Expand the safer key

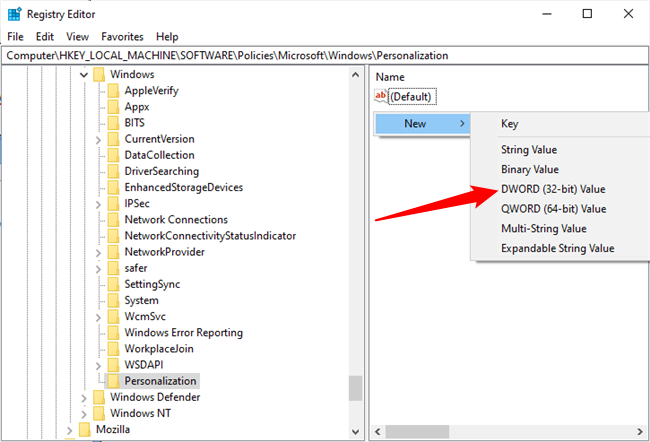point(98,269)
